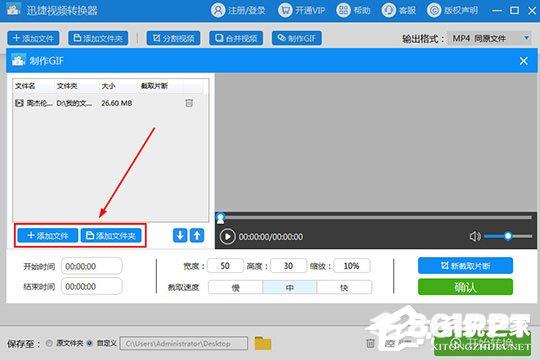Open the save location folder icon
This screenshot has height=360, width=540.
click(x=263, y=343)
